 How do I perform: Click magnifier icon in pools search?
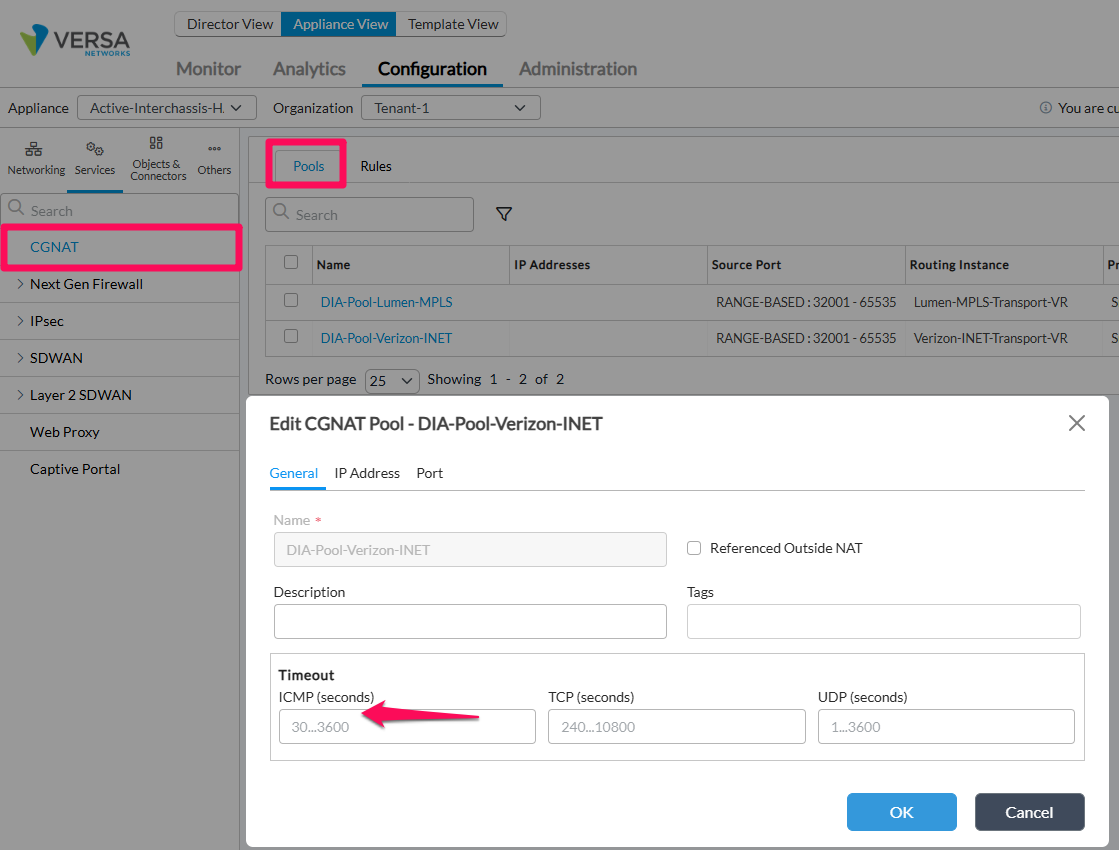pyautogui.click(x=281, y=213)
